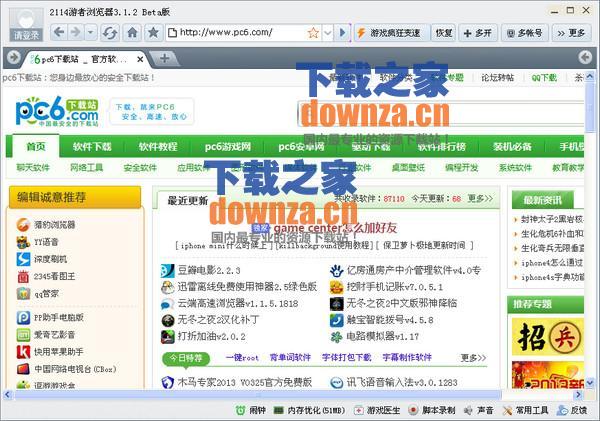The width and height of the screenshot is (600, 421).
Task: Click the 更多>> link in 最近更新
Action: click(480, 198)
